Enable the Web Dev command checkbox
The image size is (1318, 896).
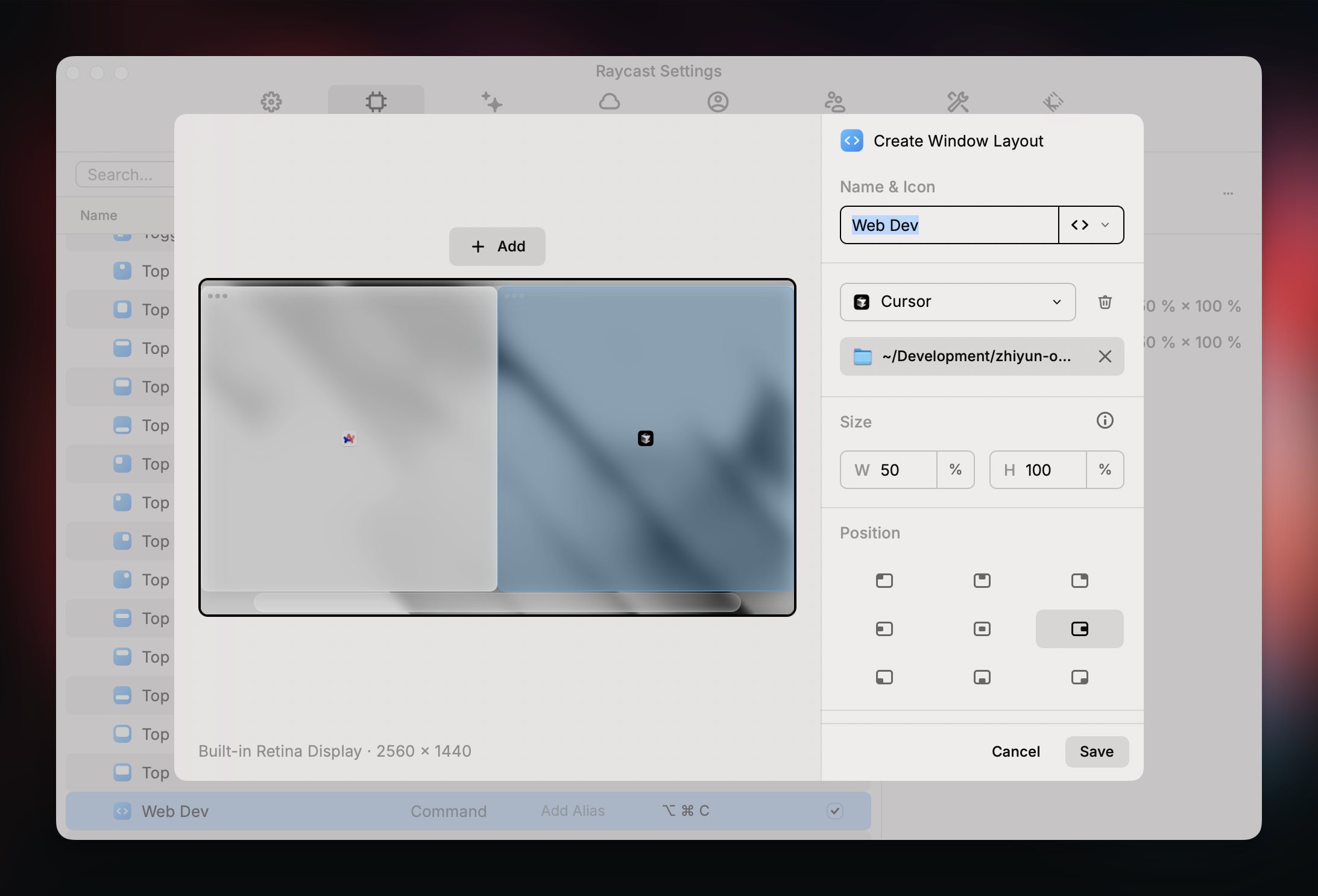tap(834, 811)
